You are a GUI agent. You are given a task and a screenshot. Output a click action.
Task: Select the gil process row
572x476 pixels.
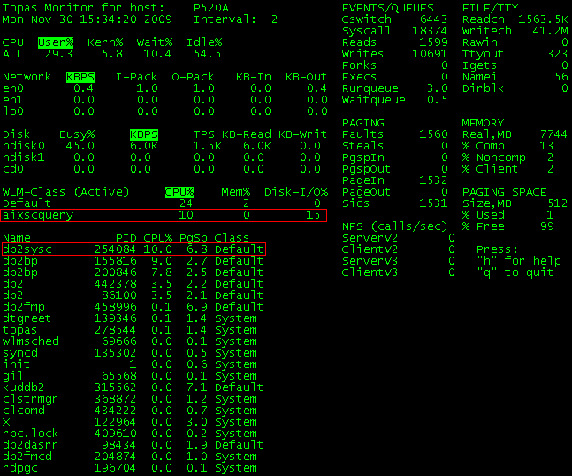click(x=130, y=376)
